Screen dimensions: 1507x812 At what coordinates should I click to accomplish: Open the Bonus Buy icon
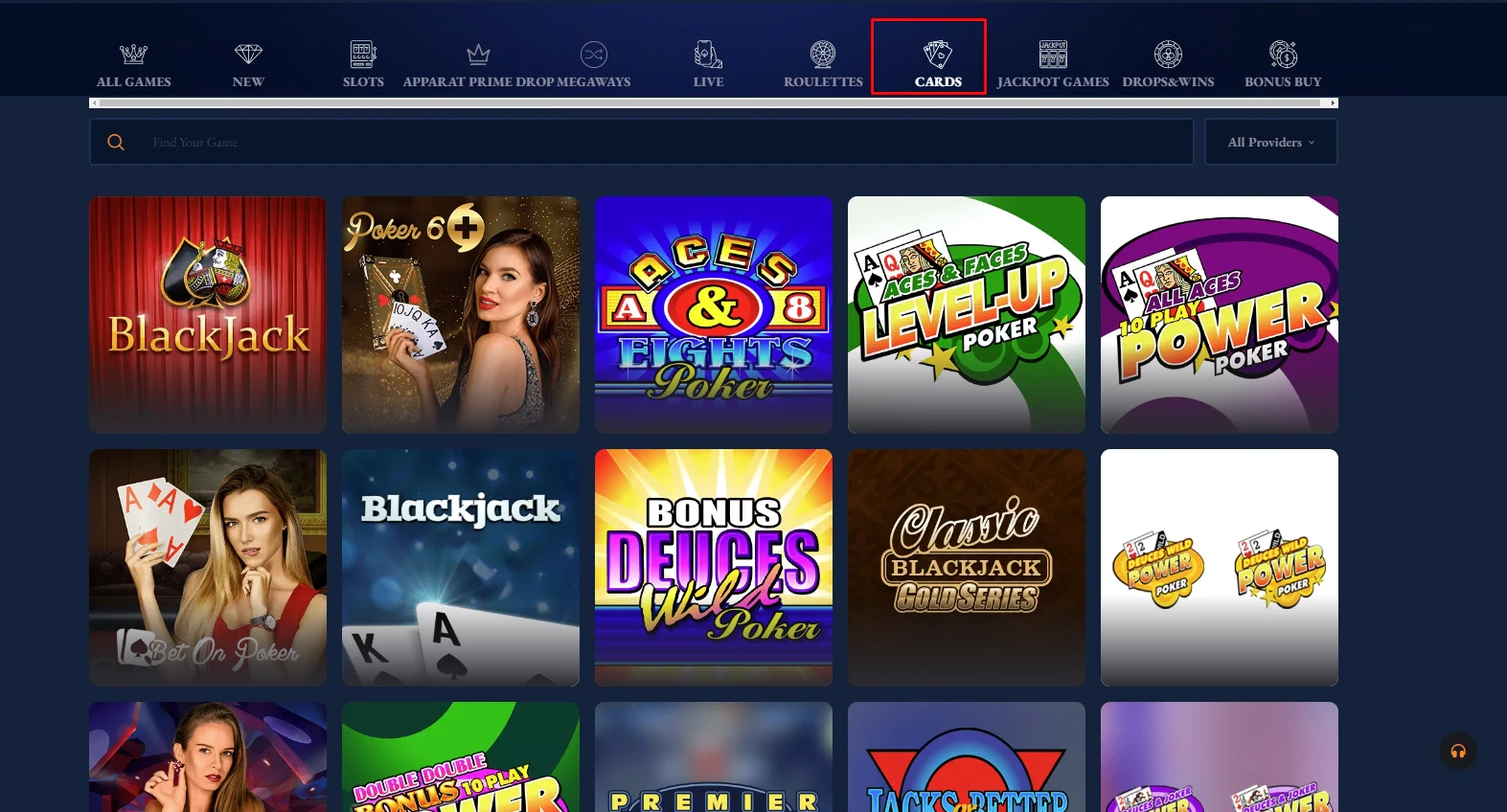[1283, 54]
